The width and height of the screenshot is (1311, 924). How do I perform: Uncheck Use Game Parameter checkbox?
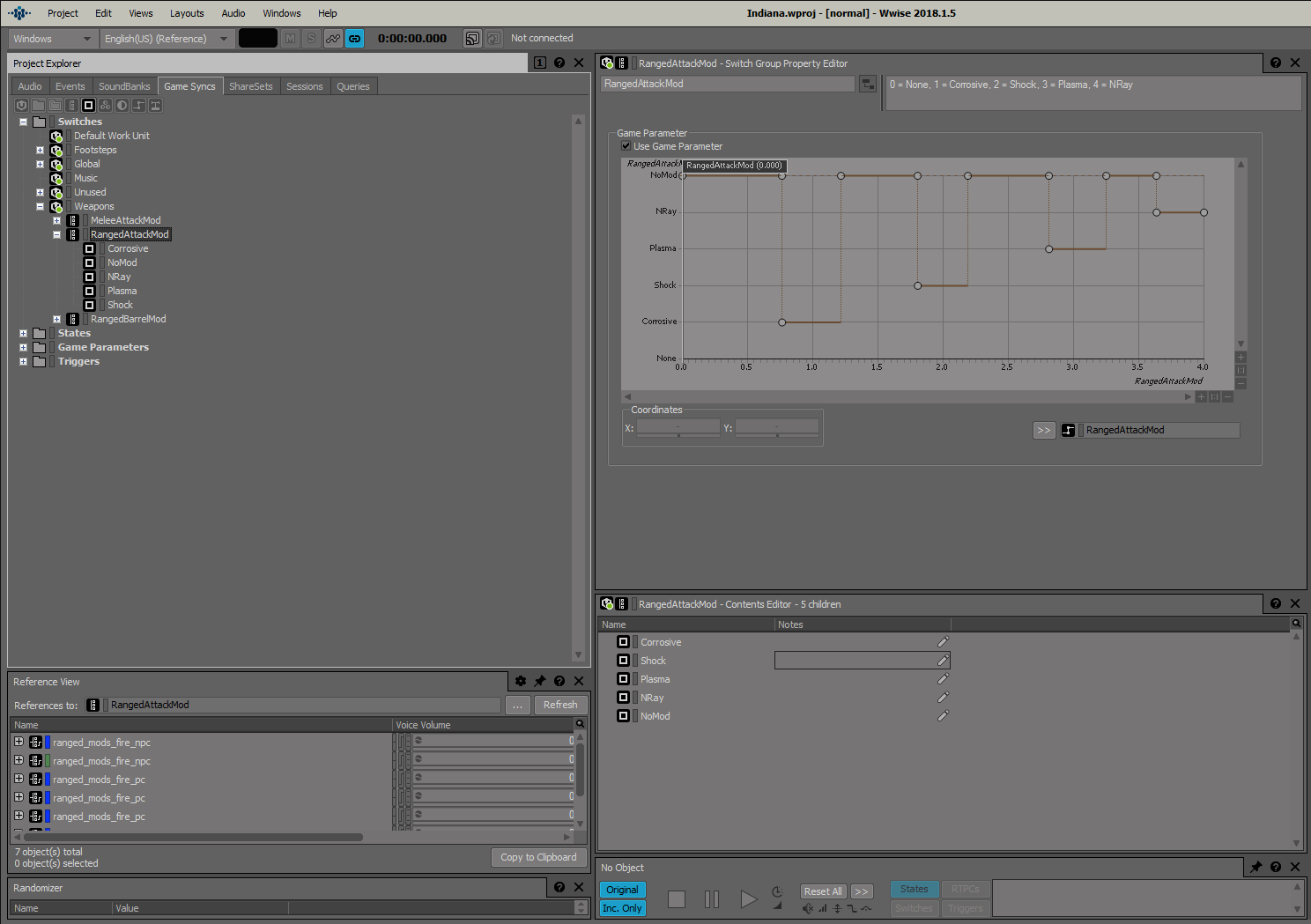626,146
